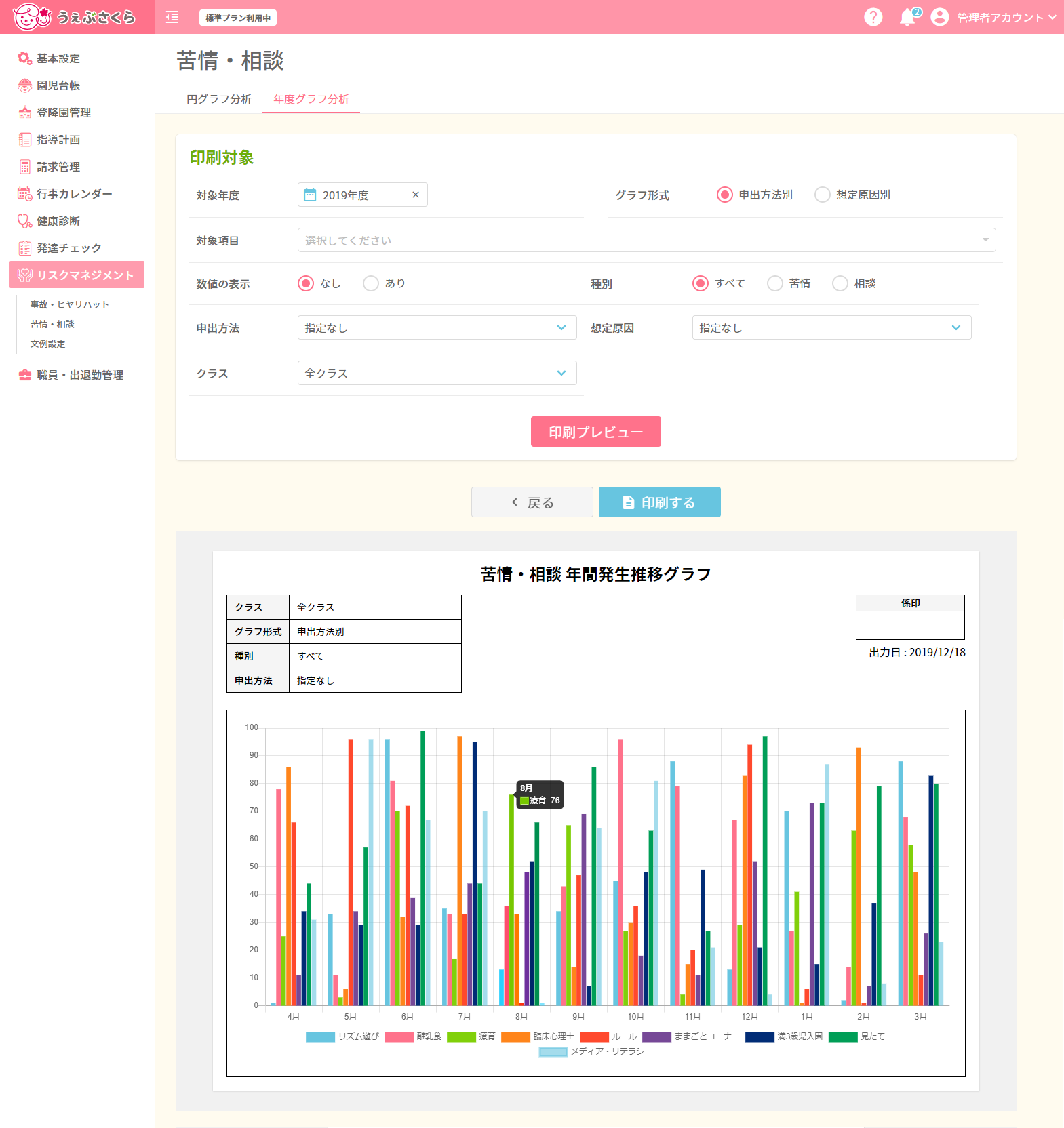Choose 苦情 radio under 種別
The width and height of the screenshot is (1064, 1128).
pyautogui.click(x=774, y=283)
